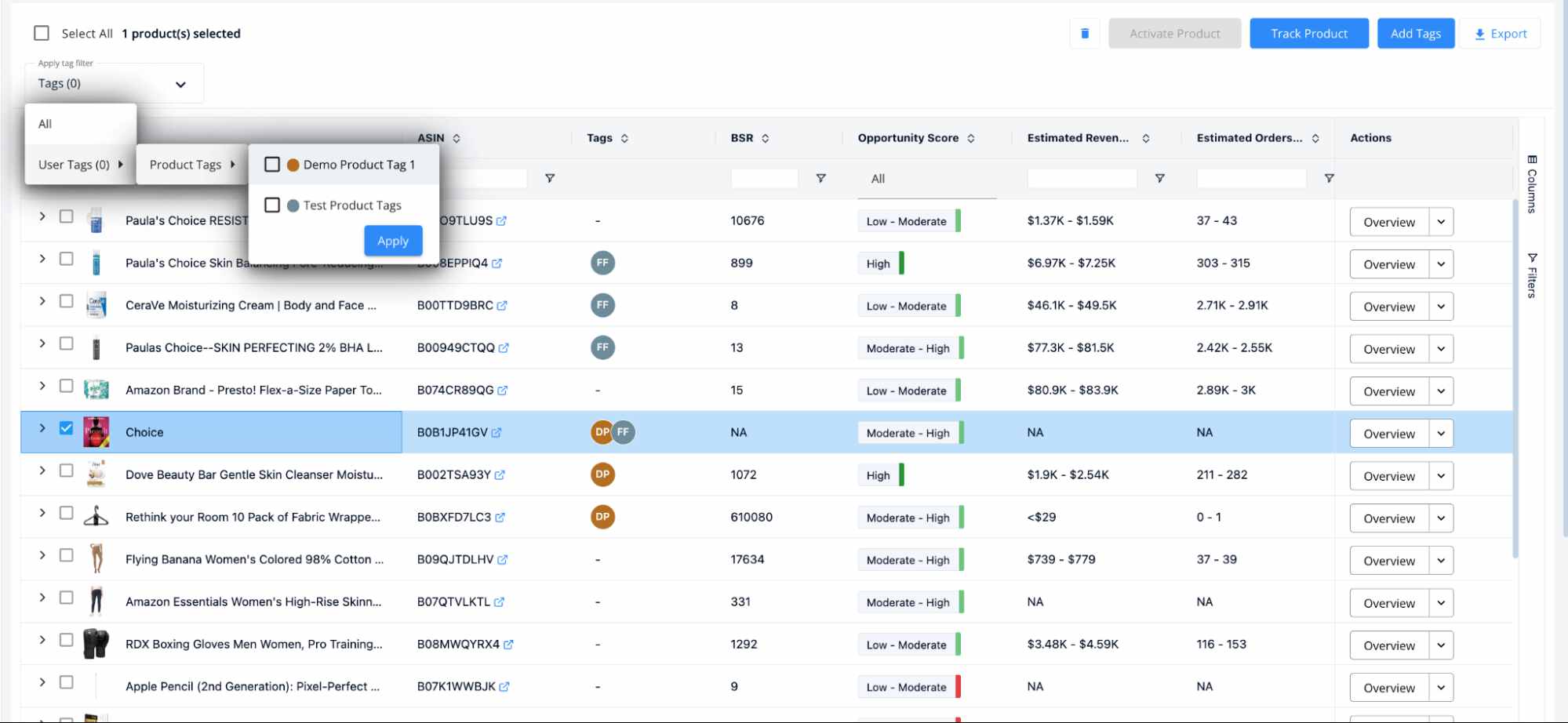Click DP tag badge on Dove Beauty Bar row
The width and height of the screenshot is (1568, 723).
(x=602, y=474)
